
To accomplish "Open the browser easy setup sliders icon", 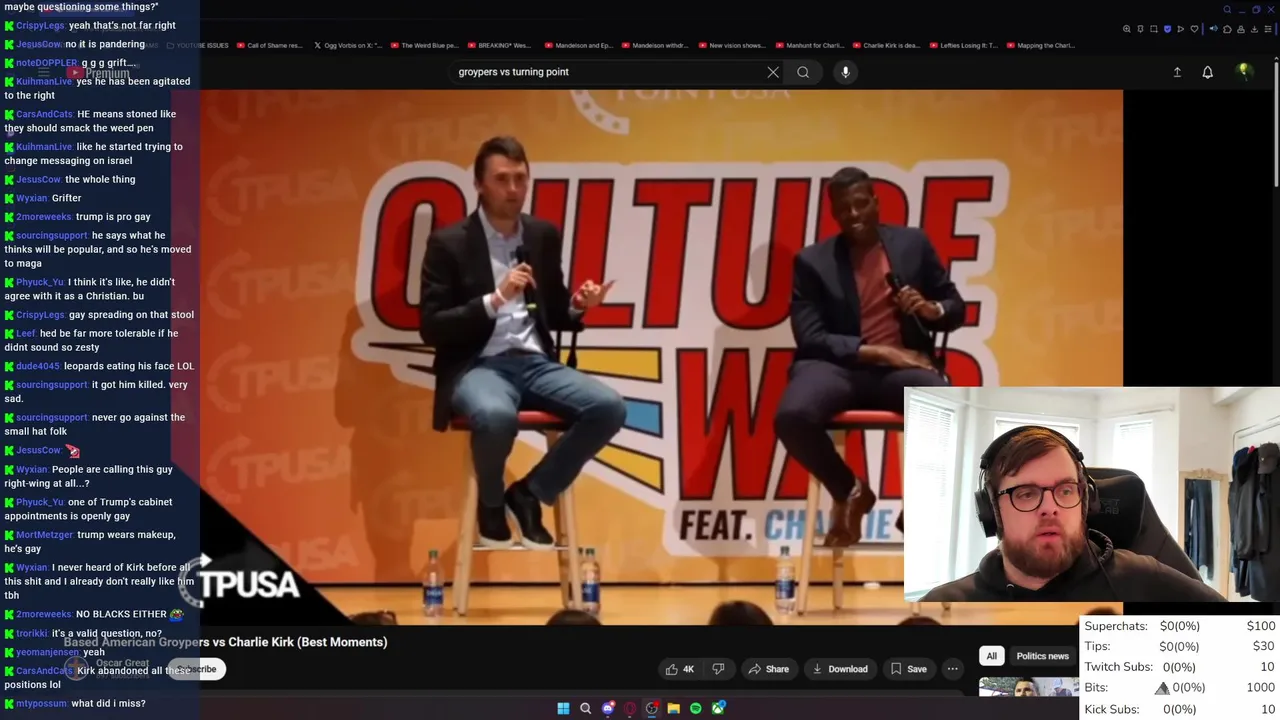I will (1268, 29).
